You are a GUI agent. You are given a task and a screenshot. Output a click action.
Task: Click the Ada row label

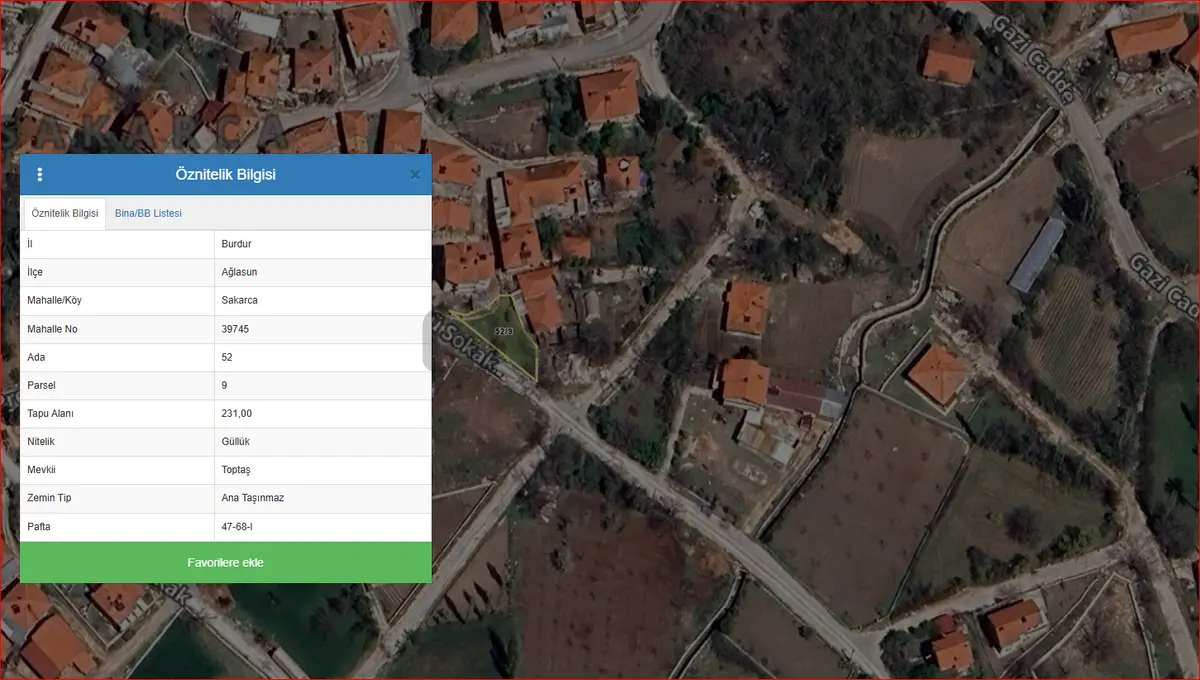pos(36,357)
